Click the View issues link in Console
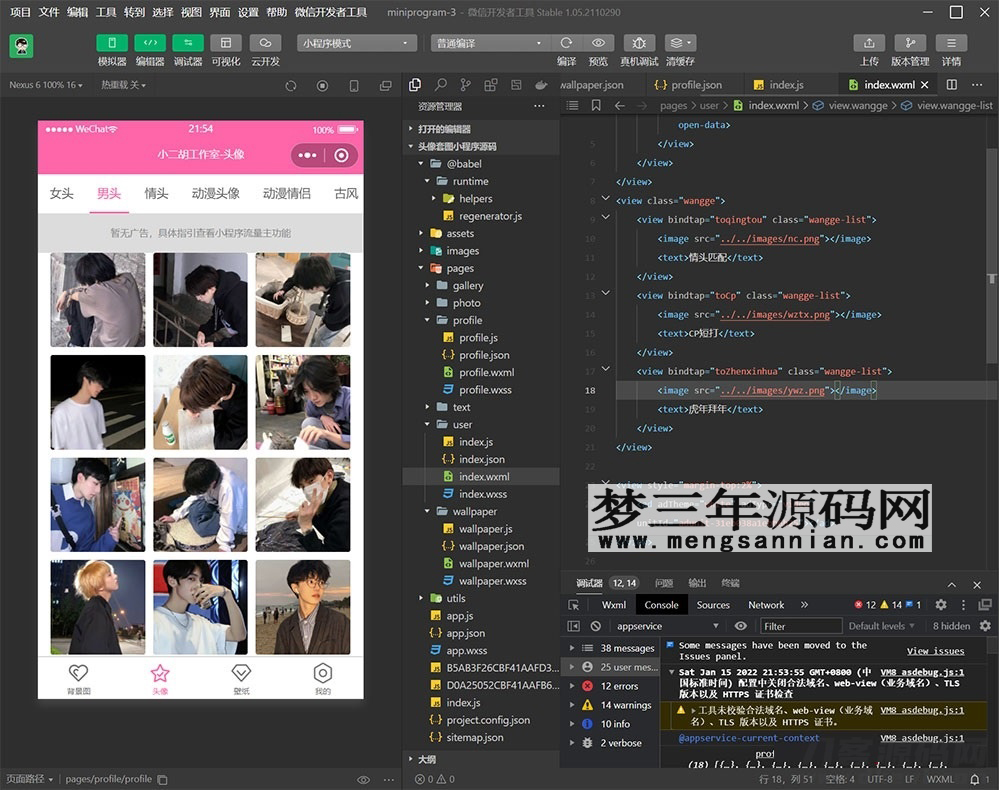 pyautogui.click(x=935, y=649)
